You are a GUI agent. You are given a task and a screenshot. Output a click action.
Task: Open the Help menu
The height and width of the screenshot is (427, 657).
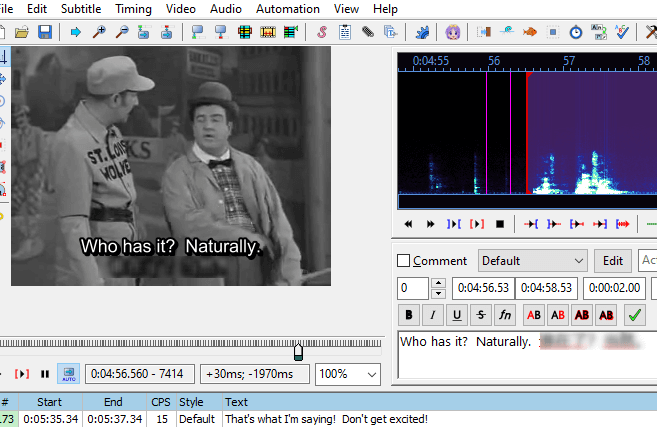click(385, 9)
